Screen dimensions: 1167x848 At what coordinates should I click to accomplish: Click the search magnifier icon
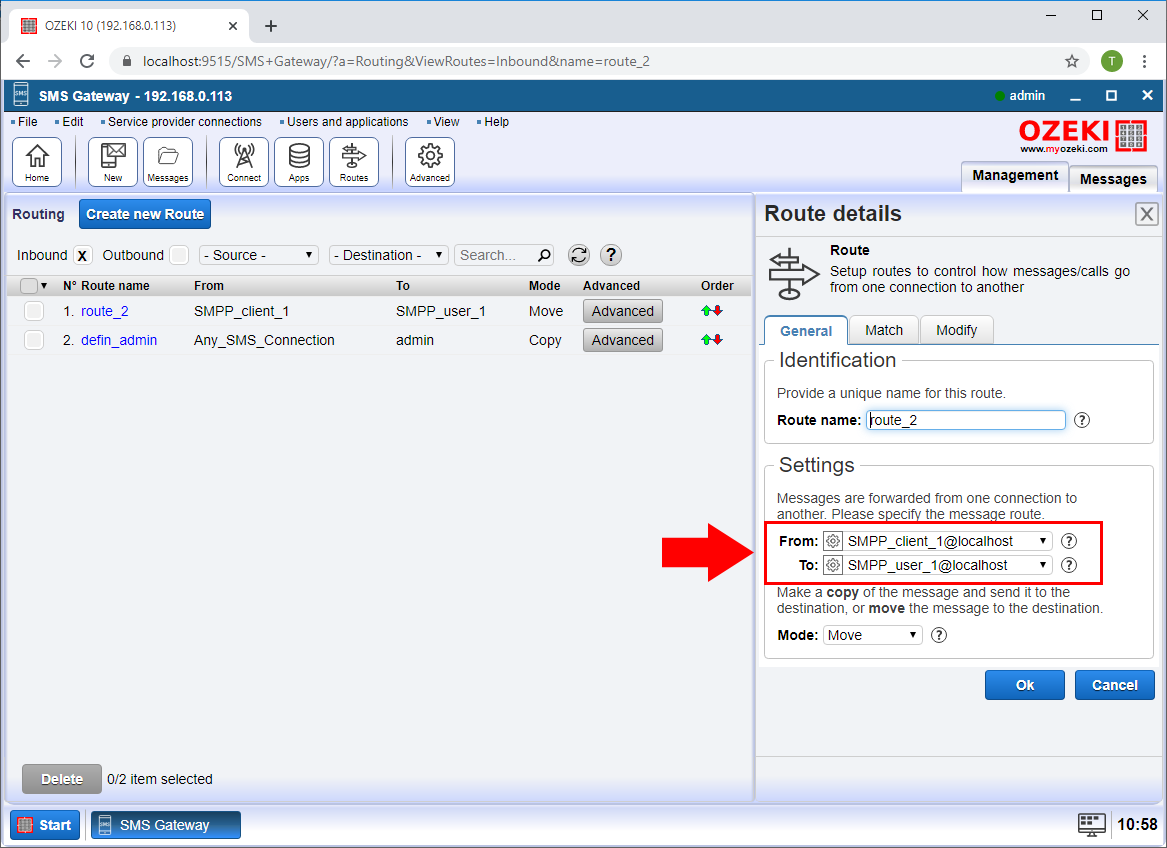pyautogui.click(x=544, y=255)
